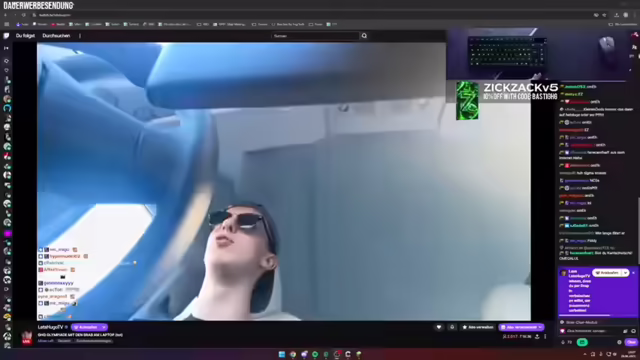Click the heart follow icon below video
Image resolution: width=640 pixels, height=360 pixels.
pos(439,327)
